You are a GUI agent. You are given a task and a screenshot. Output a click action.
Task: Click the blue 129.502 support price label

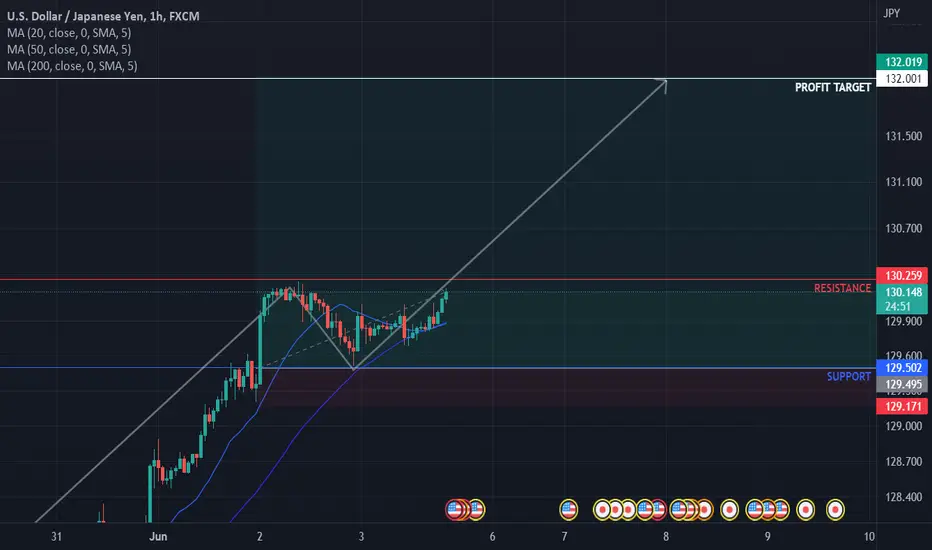coord(902,367)
